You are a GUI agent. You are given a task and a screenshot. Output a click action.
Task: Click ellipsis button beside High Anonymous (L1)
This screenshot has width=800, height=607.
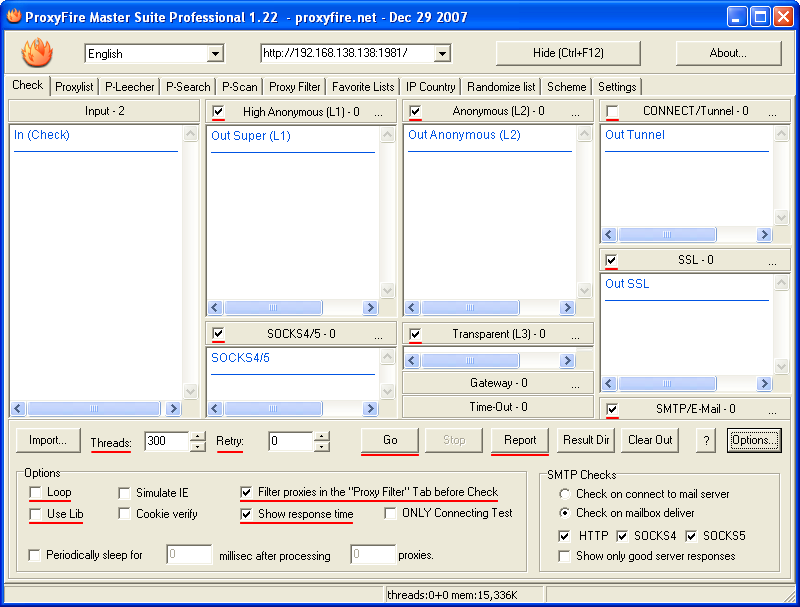[x=378, y=113]
